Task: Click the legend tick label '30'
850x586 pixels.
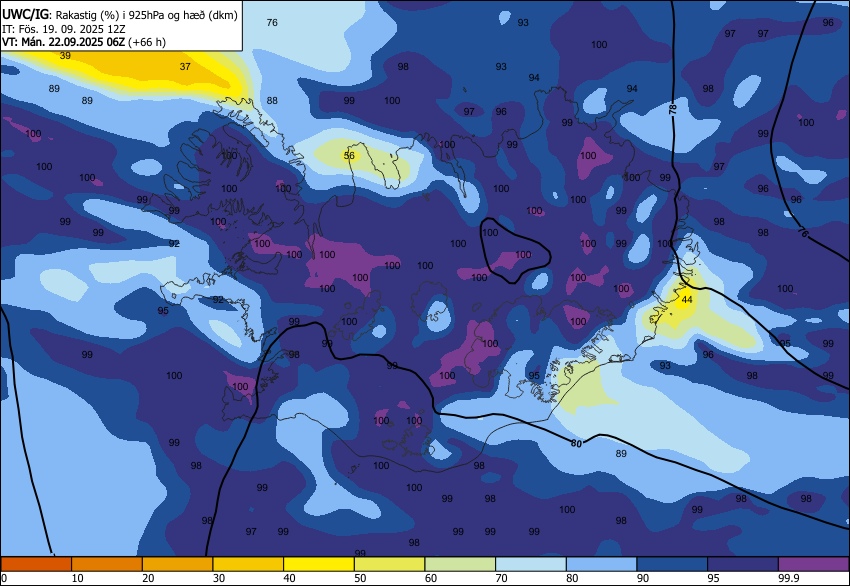Action: (x=219, y=578)
